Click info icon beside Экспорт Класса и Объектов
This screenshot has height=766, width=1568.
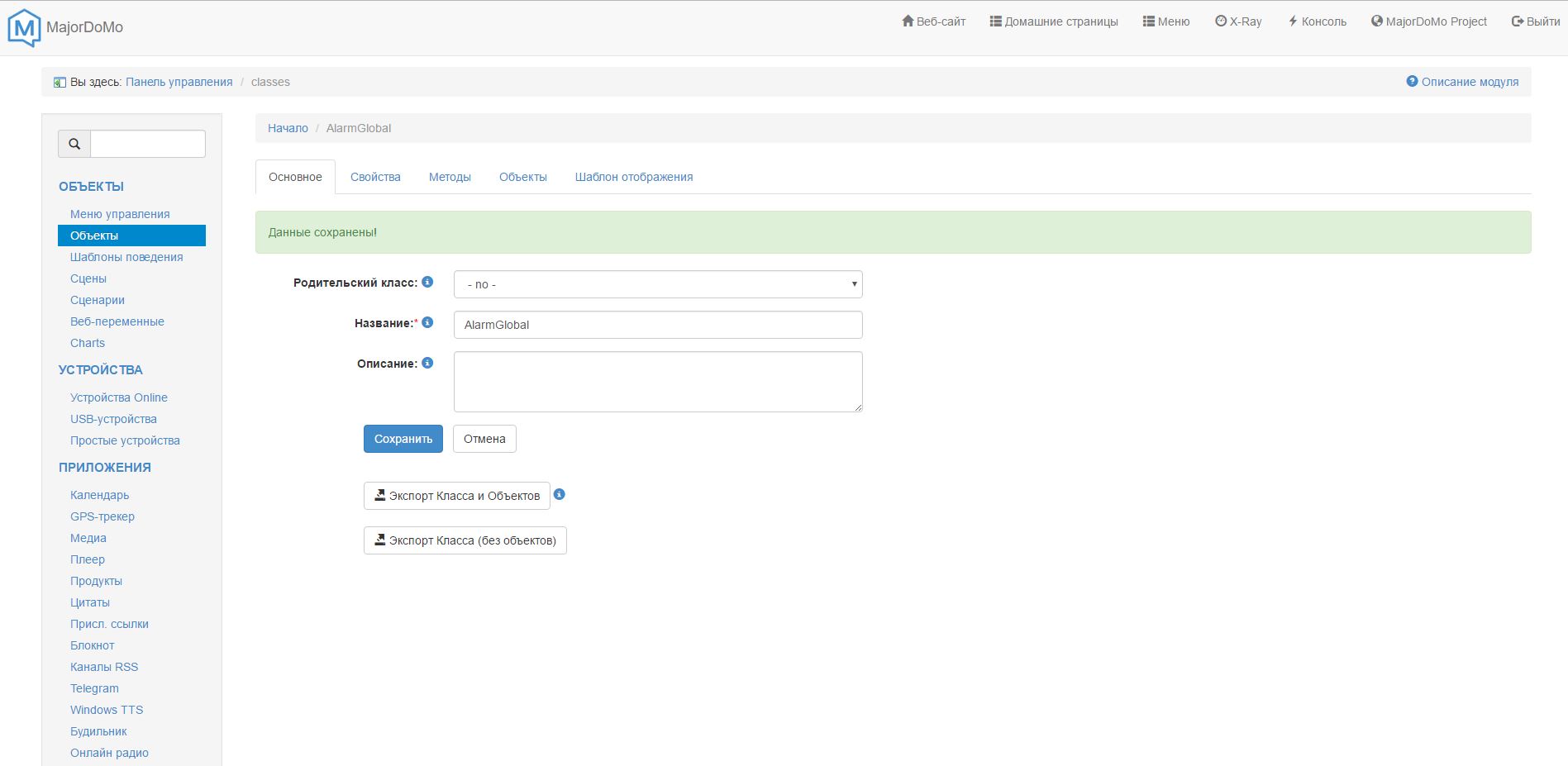point(560,494)
